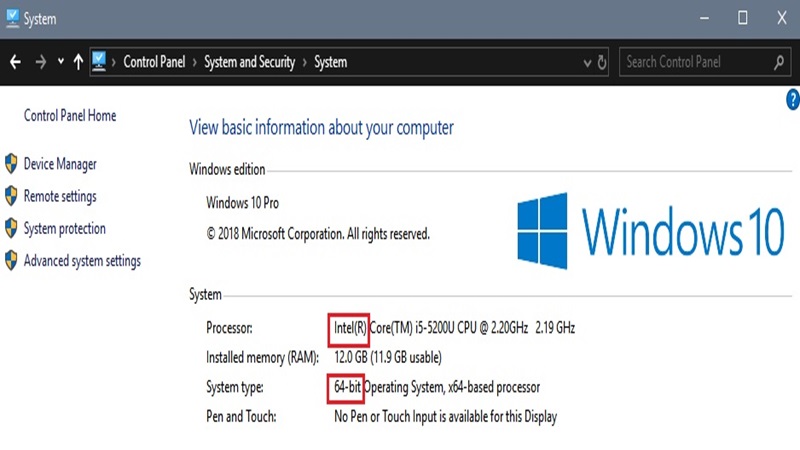Click the Processor: label

[x=229, y=328]
